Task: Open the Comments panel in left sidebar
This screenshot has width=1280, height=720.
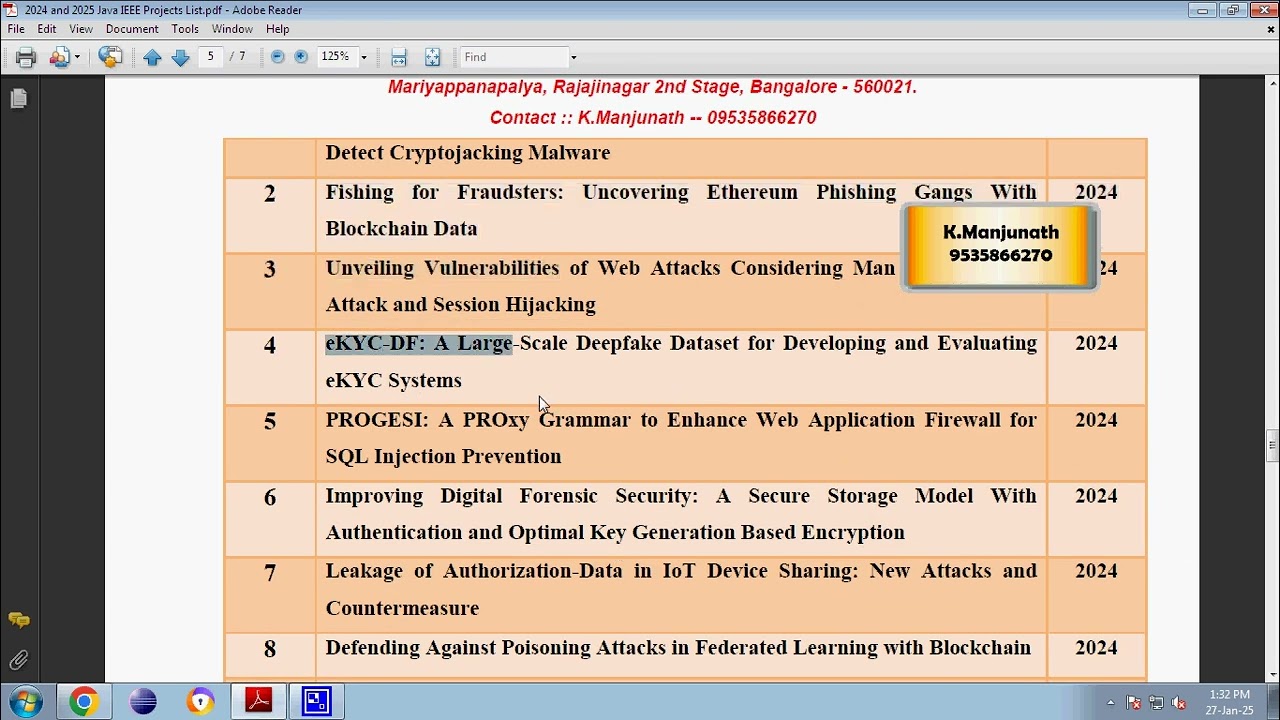Action: click(x=18, y=620)
